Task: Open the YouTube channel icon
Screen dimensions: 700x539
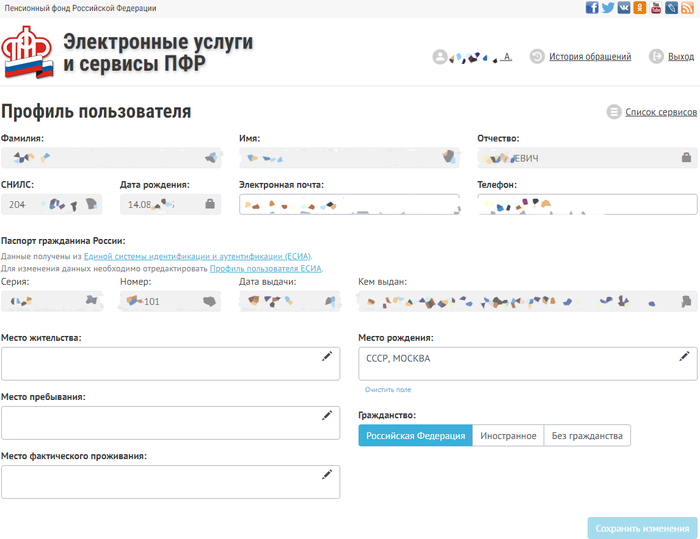Action: click(656, 8)
